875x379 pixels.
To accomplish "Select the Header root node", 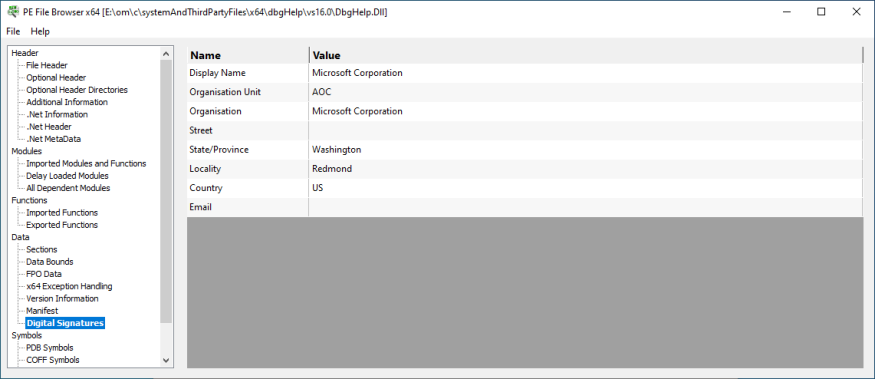I will click(25, 53).
